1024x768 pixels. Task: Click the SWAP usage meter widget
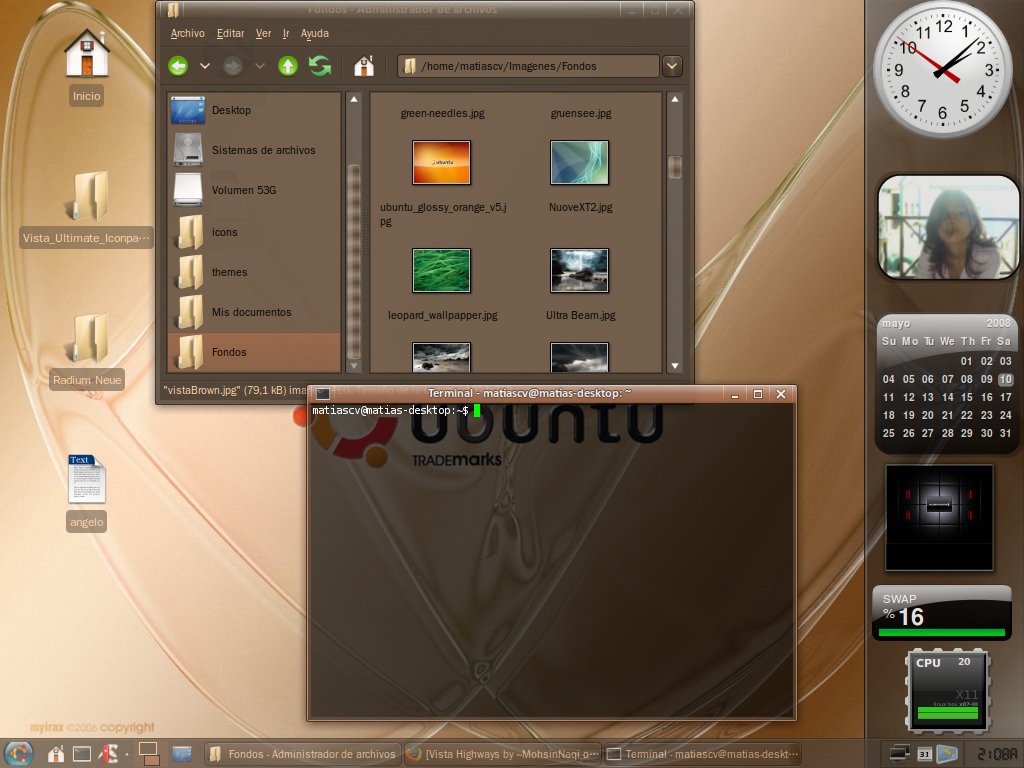pyautogui.click(x=942, y=613)
